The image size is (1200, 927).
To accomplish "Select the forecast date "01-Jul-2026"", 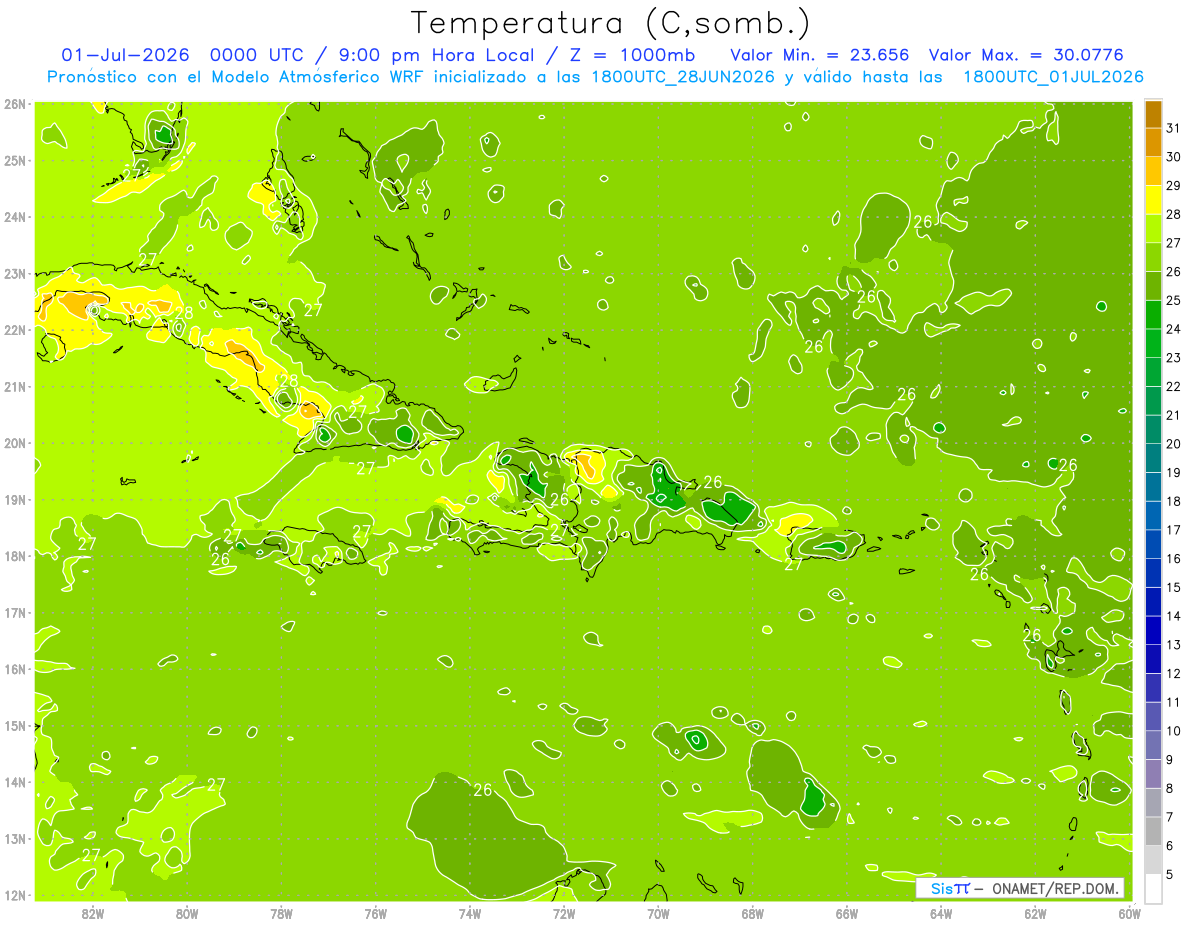I will point(125,55).
